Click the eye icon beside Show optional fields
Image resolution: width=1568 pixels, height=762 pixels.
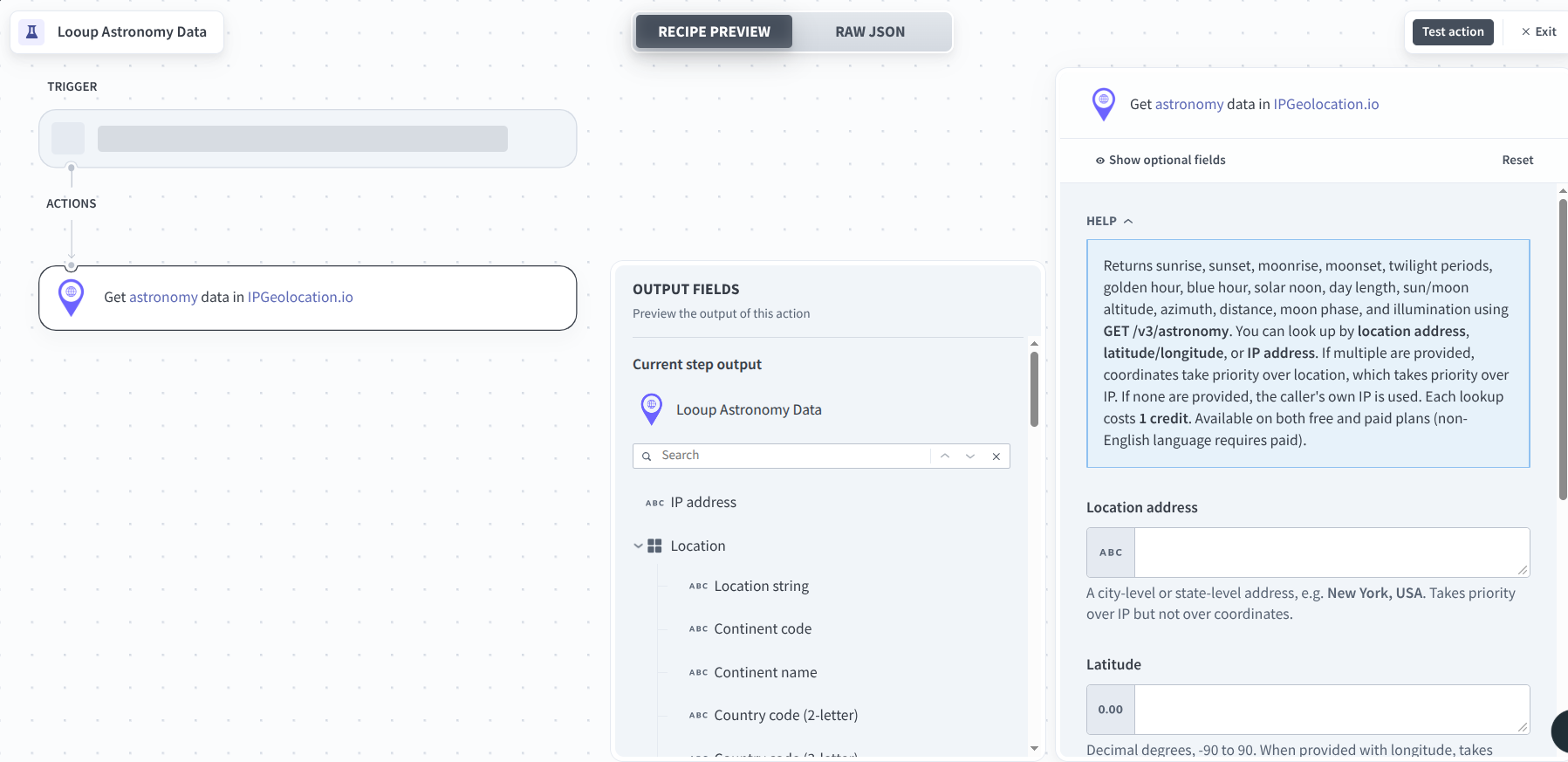(x=1100, y=161)
